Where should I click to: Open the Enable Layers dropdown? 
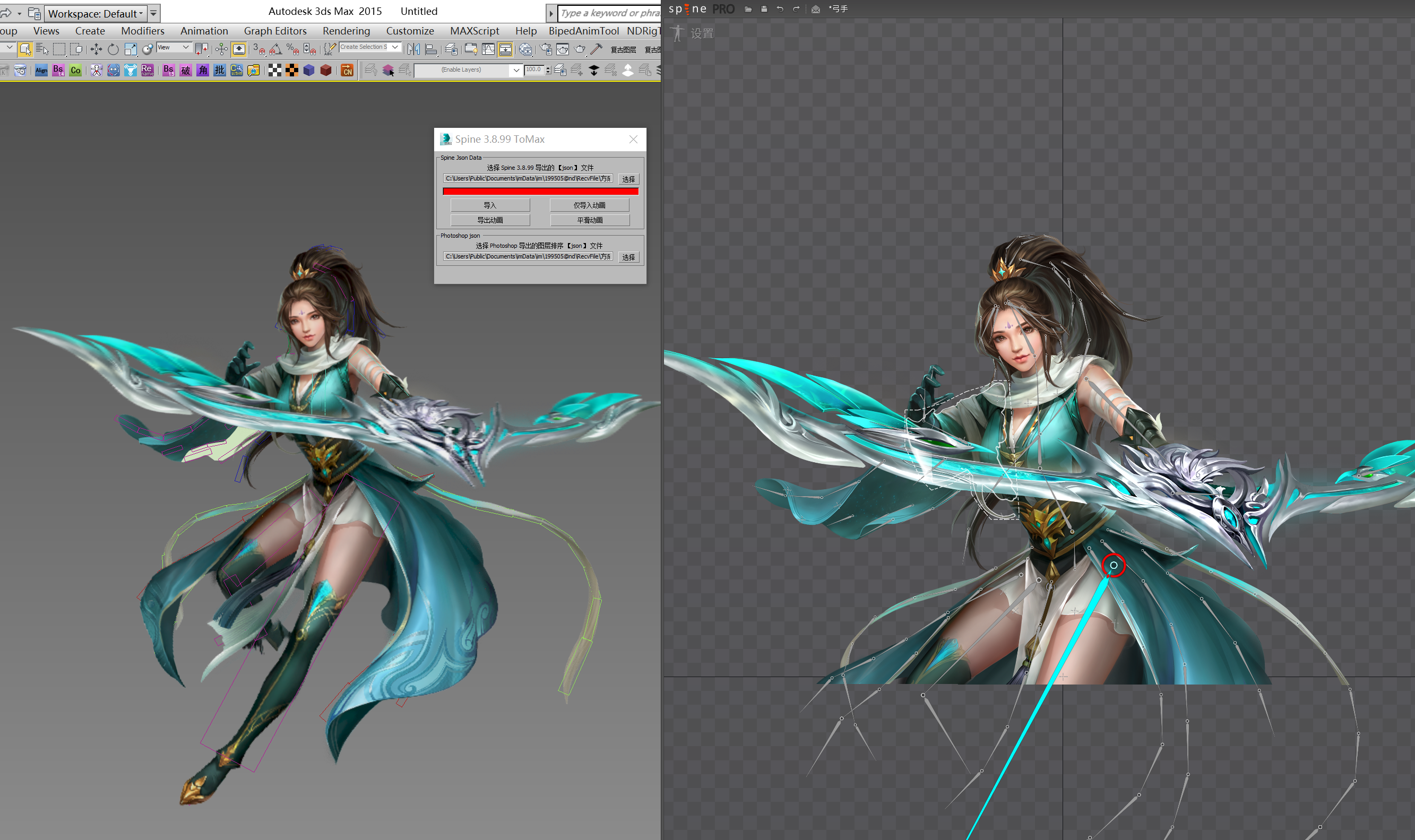pyautogui.click(x=468, y=70)
